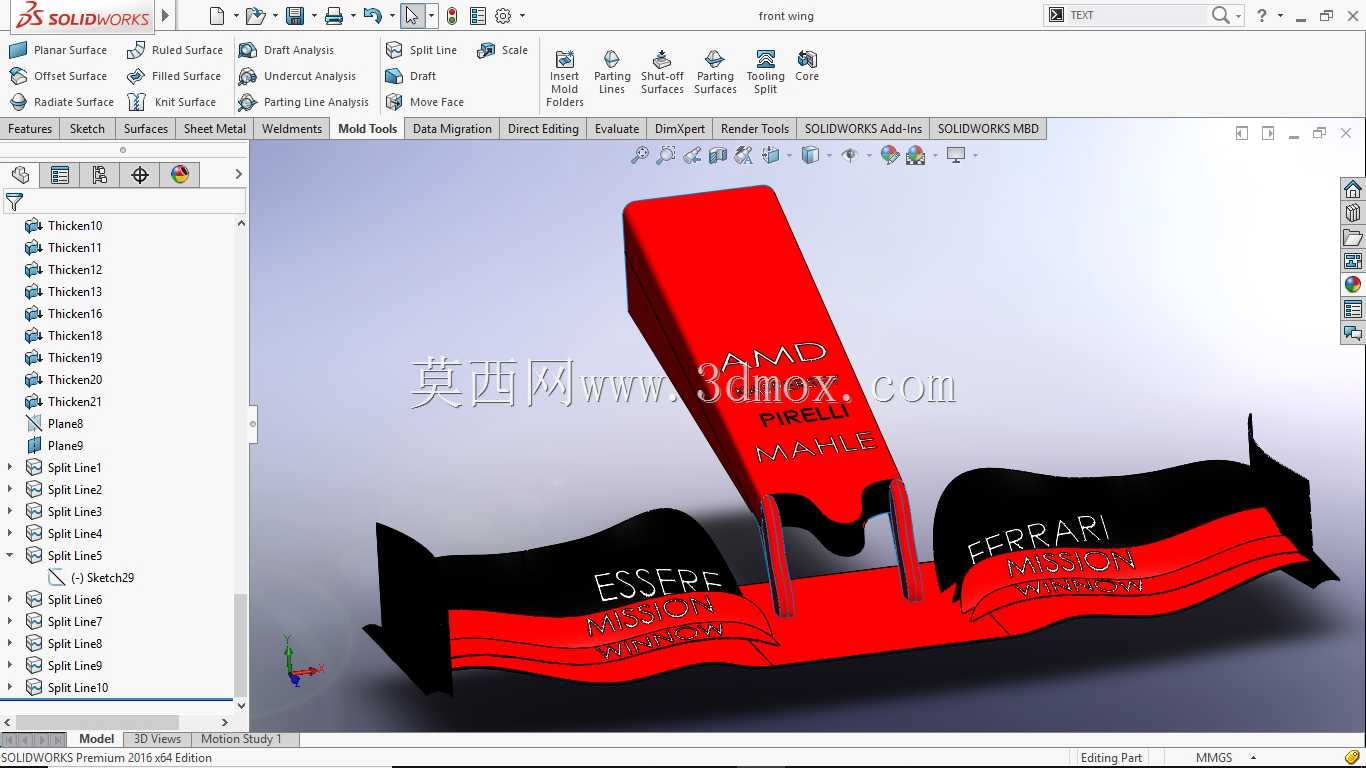The image size is (1366, 768).
Task: Click the Print icon
Action: 334,16
